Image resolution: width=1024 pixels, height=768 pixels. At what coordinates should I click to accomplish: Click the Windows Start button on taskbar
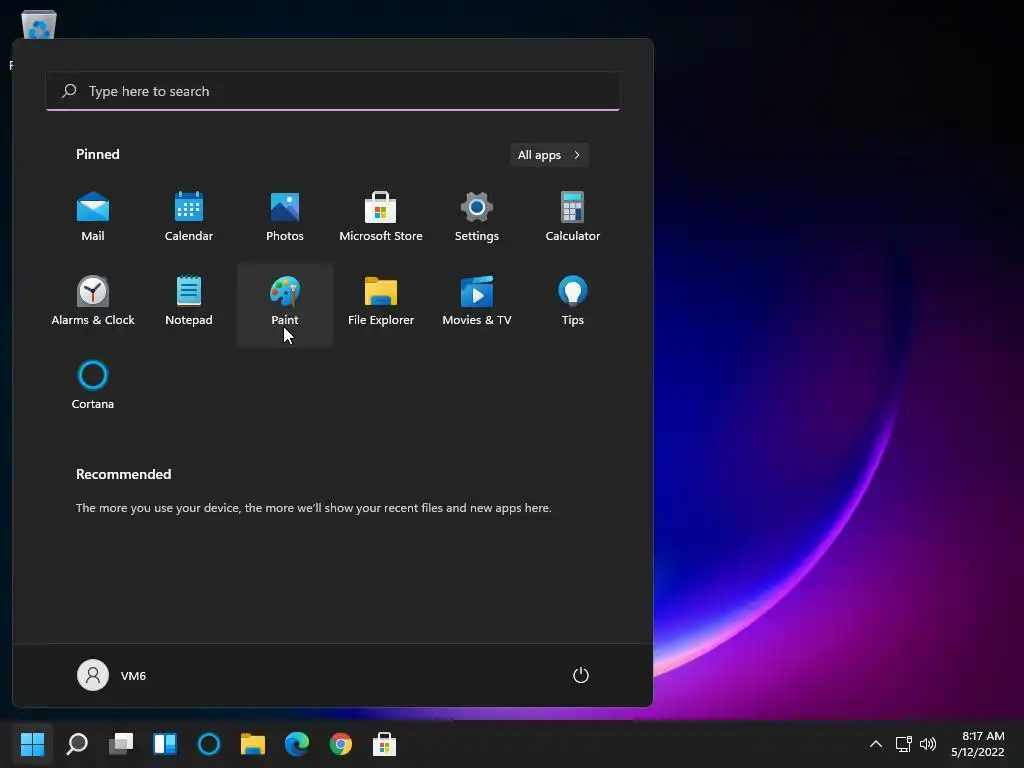(32, 744)
